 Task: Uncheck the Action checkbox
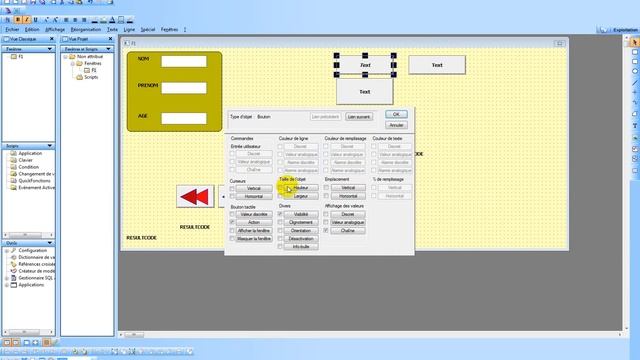click(x=232, y=222)
